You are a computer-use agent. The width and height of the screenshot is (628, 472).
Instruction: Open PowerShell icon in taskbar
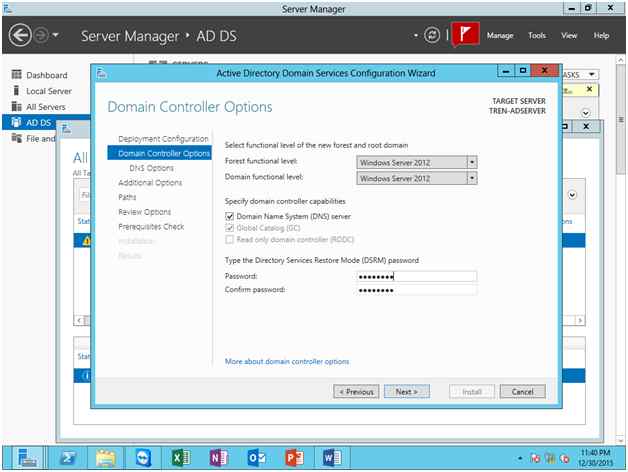[68, 458]
